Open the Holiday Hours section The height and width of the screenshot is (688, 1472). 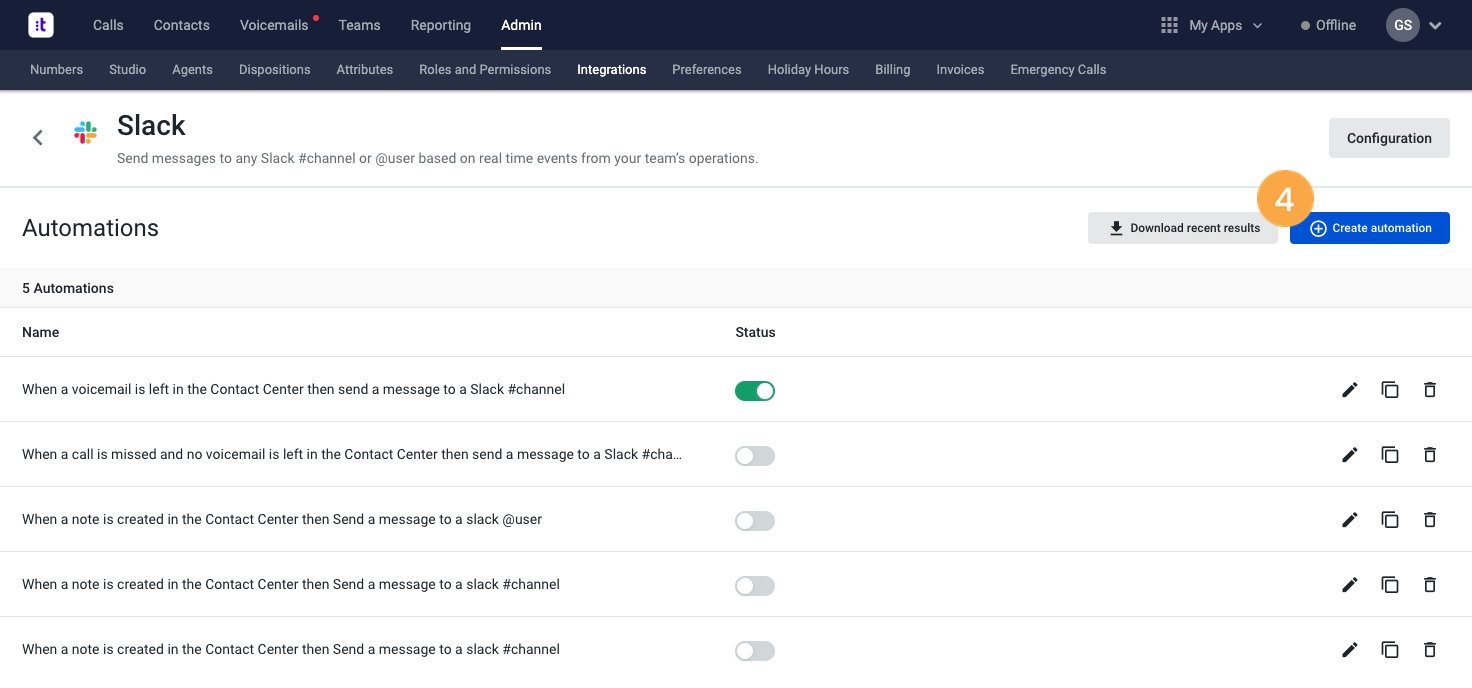tap(808, 70)
